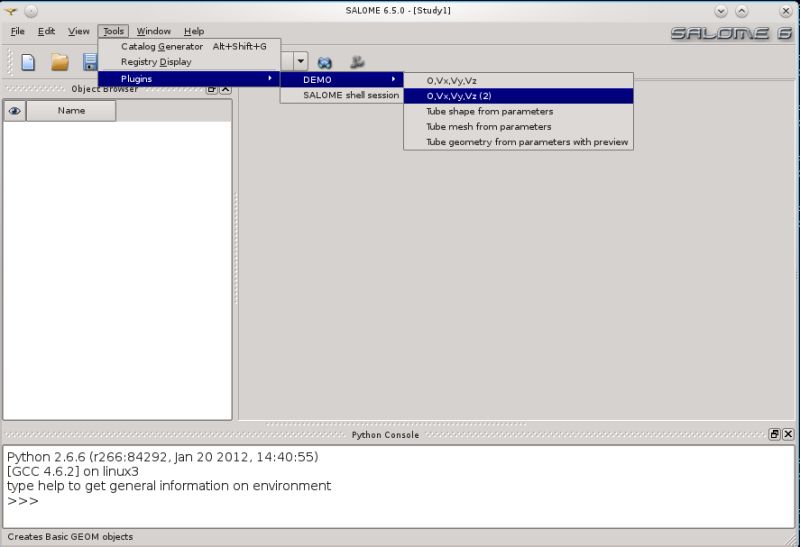Viewport: 800px width, 547px height.
Task: Close the Python Console panel
Action: 788,434
